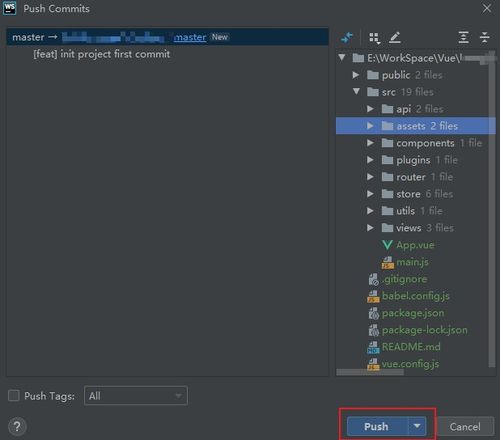Open the Push button dropdown arrow
500x440 pixels.
(x=417, y=426)
